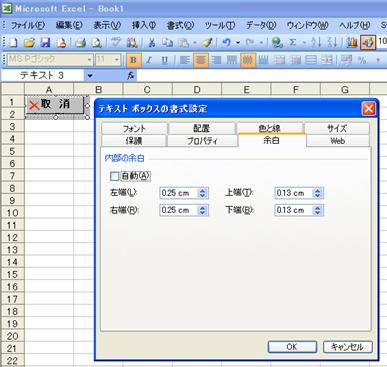The height and width of the screenshot is (367, 387).
Task: Switch to the Web tab
Action: (337, 141)
